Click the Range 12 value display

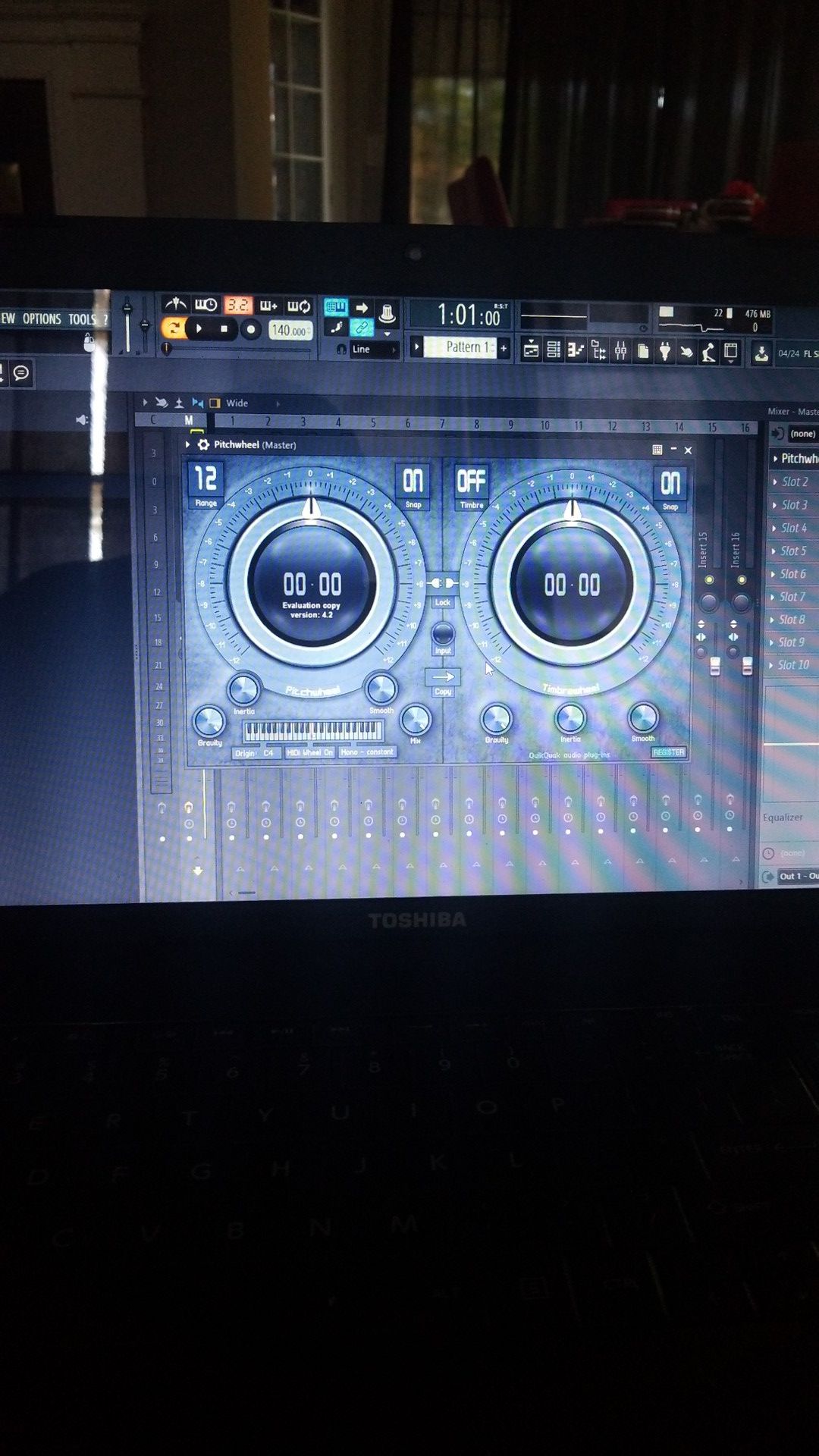pos(206,479)
